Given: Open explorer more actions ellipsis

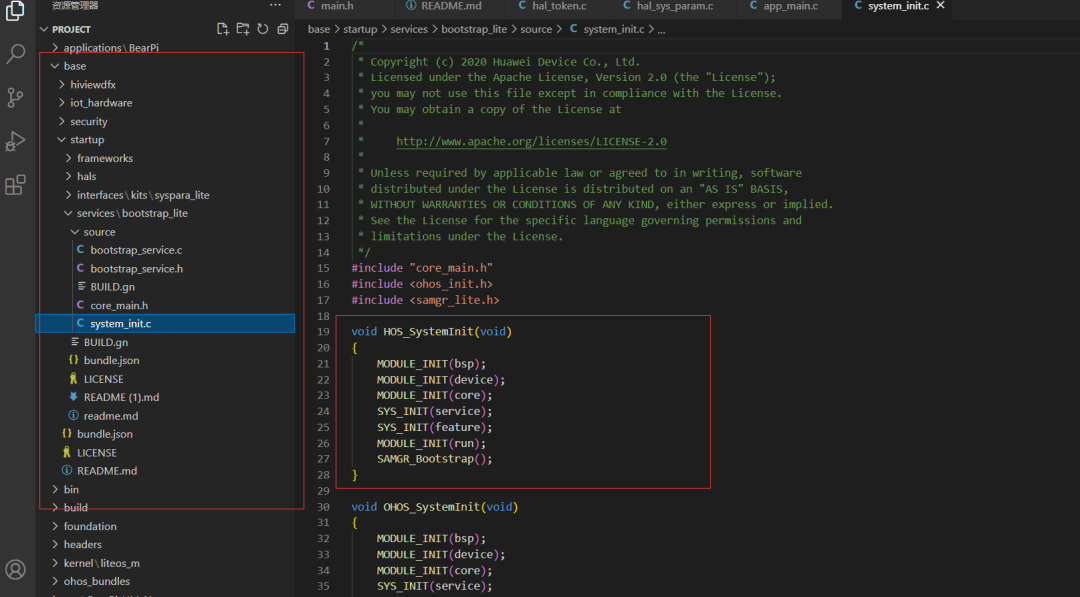Looking at the screenshot, I should point(276,6).
